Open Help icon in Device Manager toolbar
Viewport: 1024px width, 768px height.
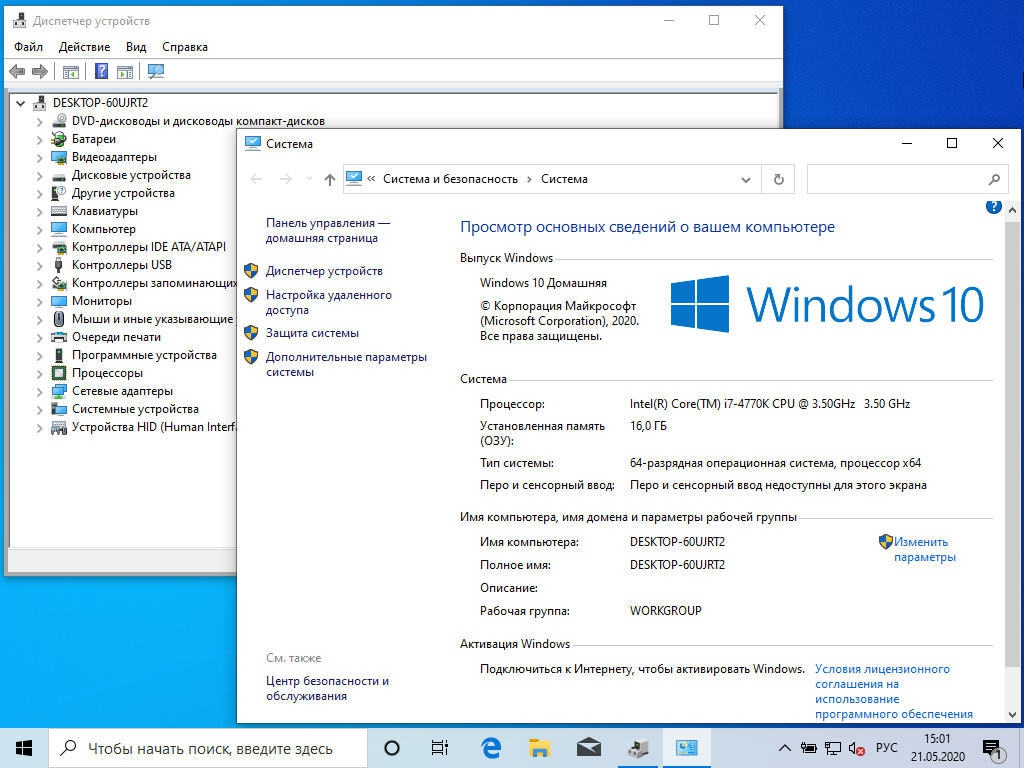(x=101, y=71)
